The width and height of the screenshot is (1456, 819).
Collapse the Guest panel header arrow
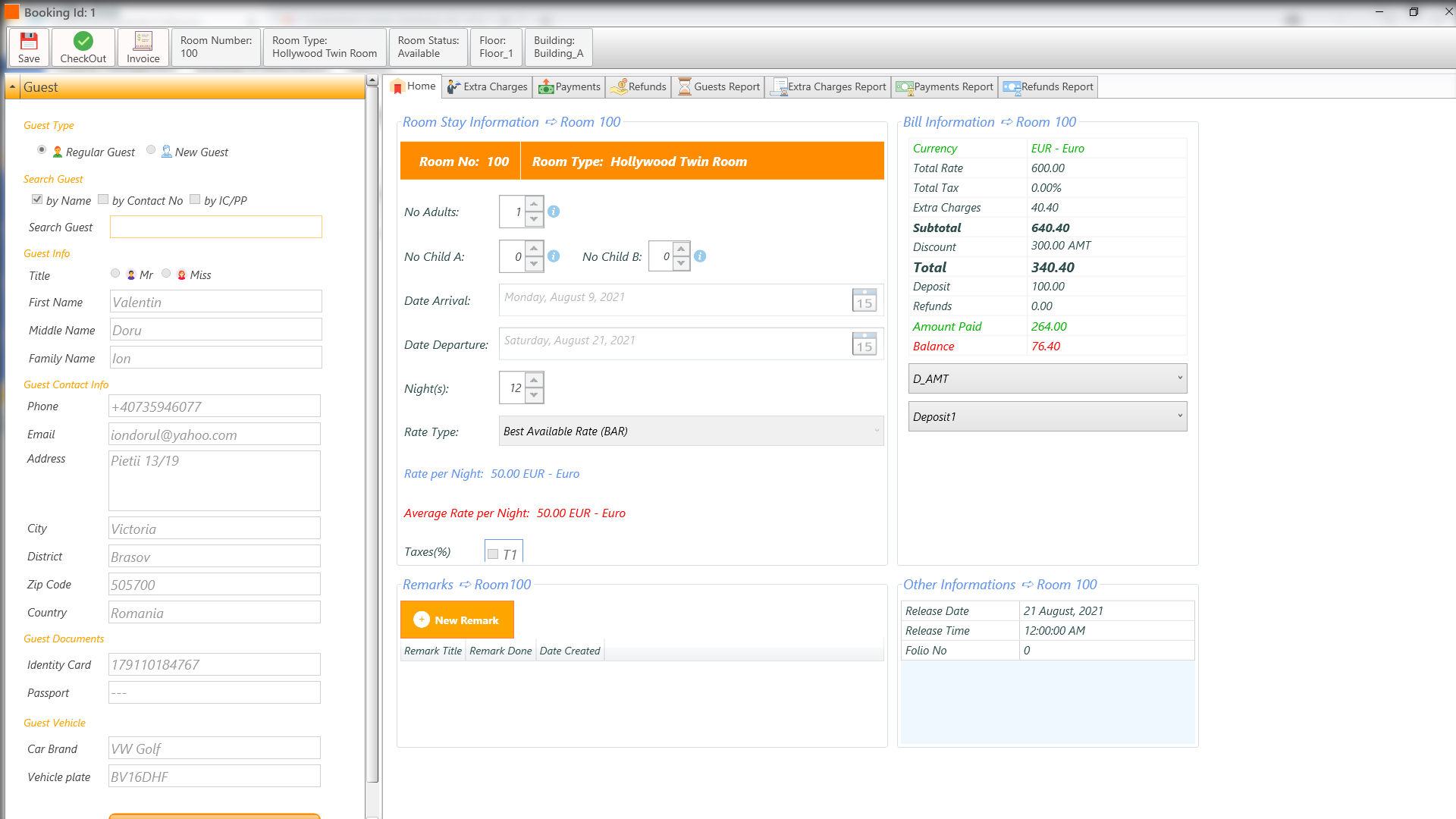coord(12,87)
